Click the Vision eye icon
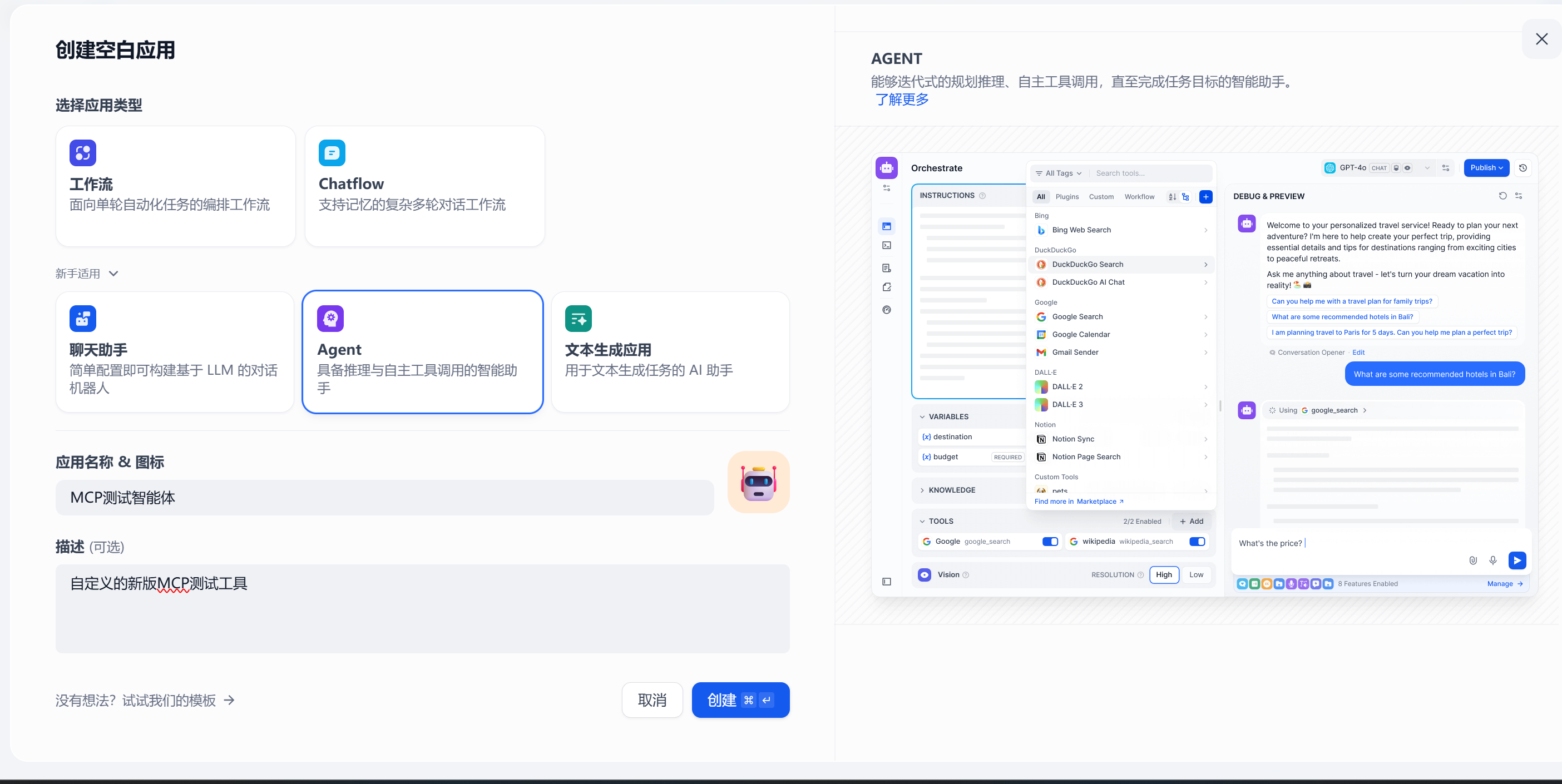Viewport: 1562px width, 784px height. point(924,575)
